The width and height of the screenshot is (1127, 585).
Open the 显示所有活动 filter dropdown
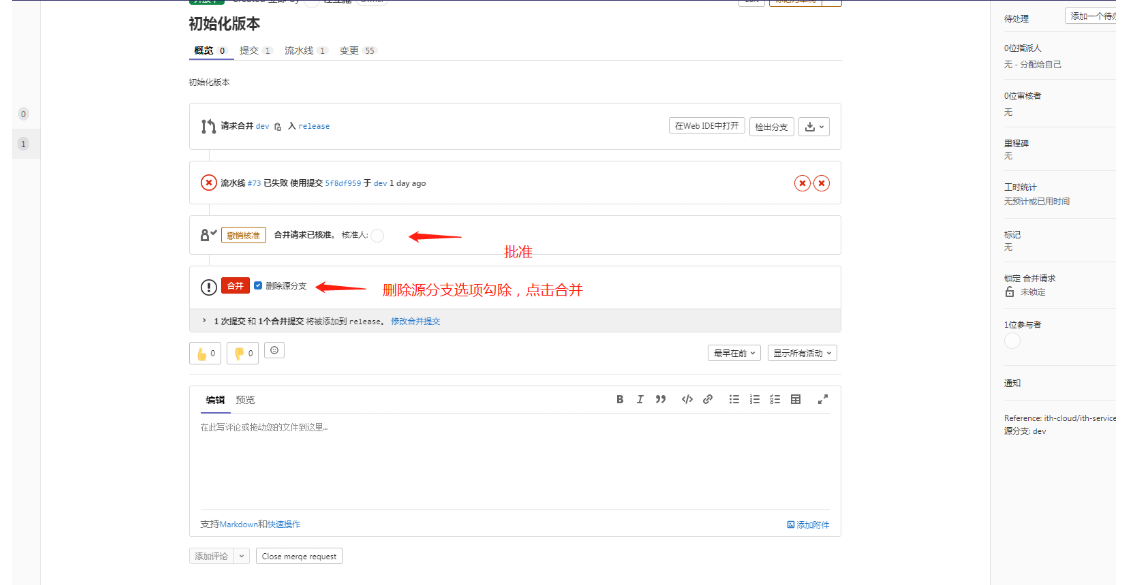pyautogui.click(x=803, y=353)
